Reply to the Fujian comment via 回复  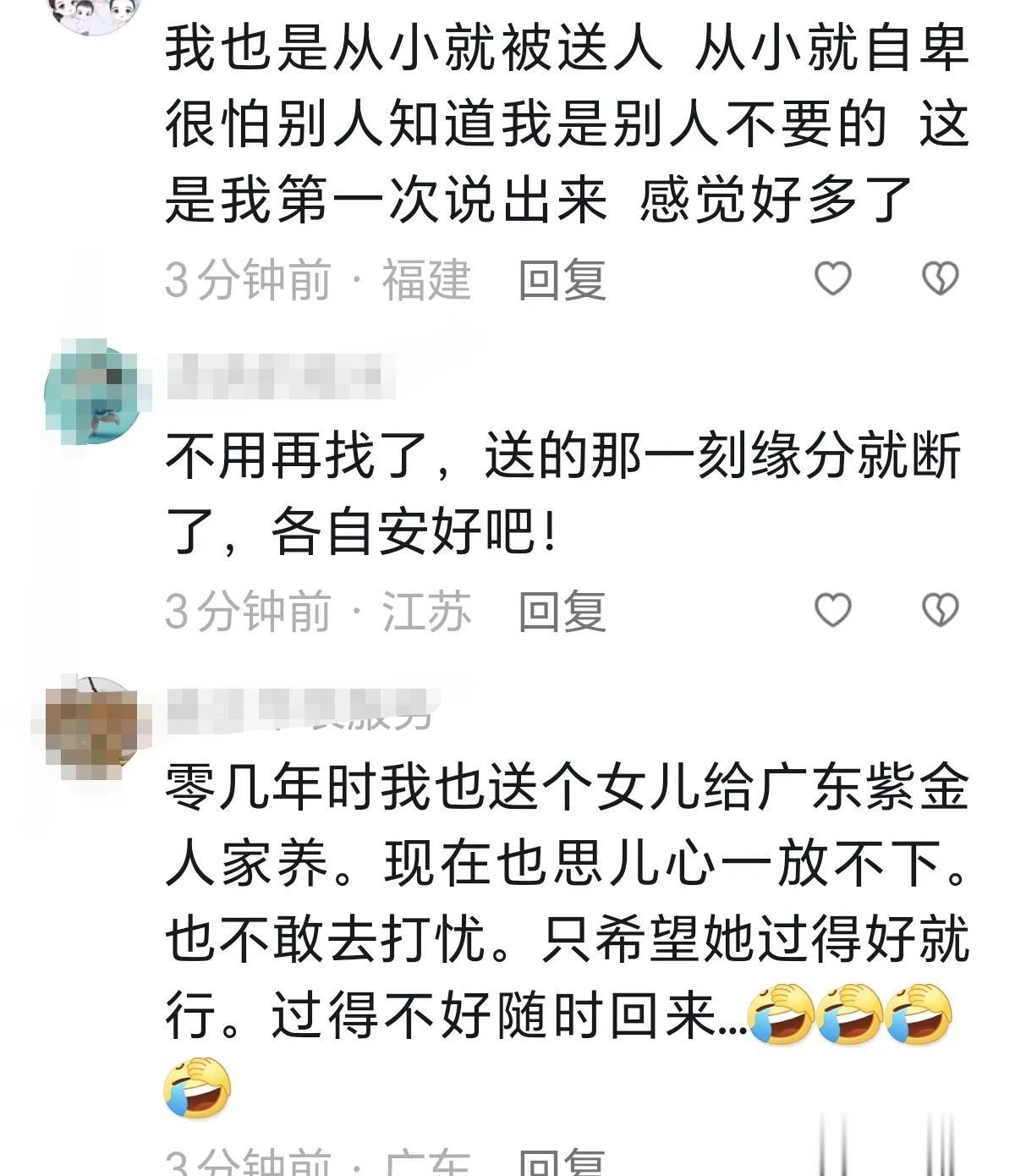562,279
